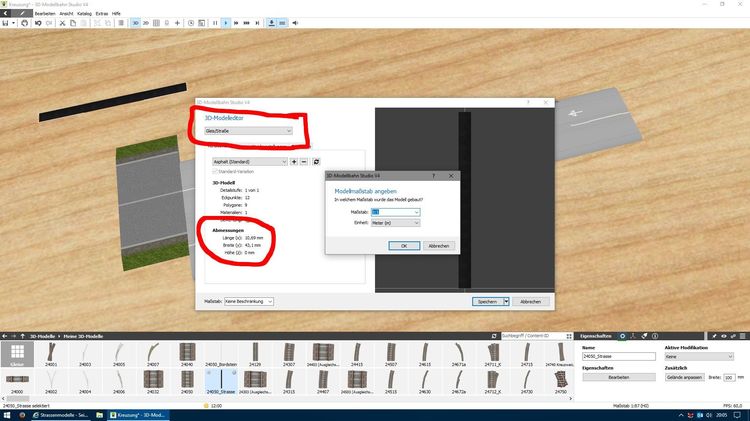Click the help question mark in the scale dialog
750x421 pixels.
(434, 176)
